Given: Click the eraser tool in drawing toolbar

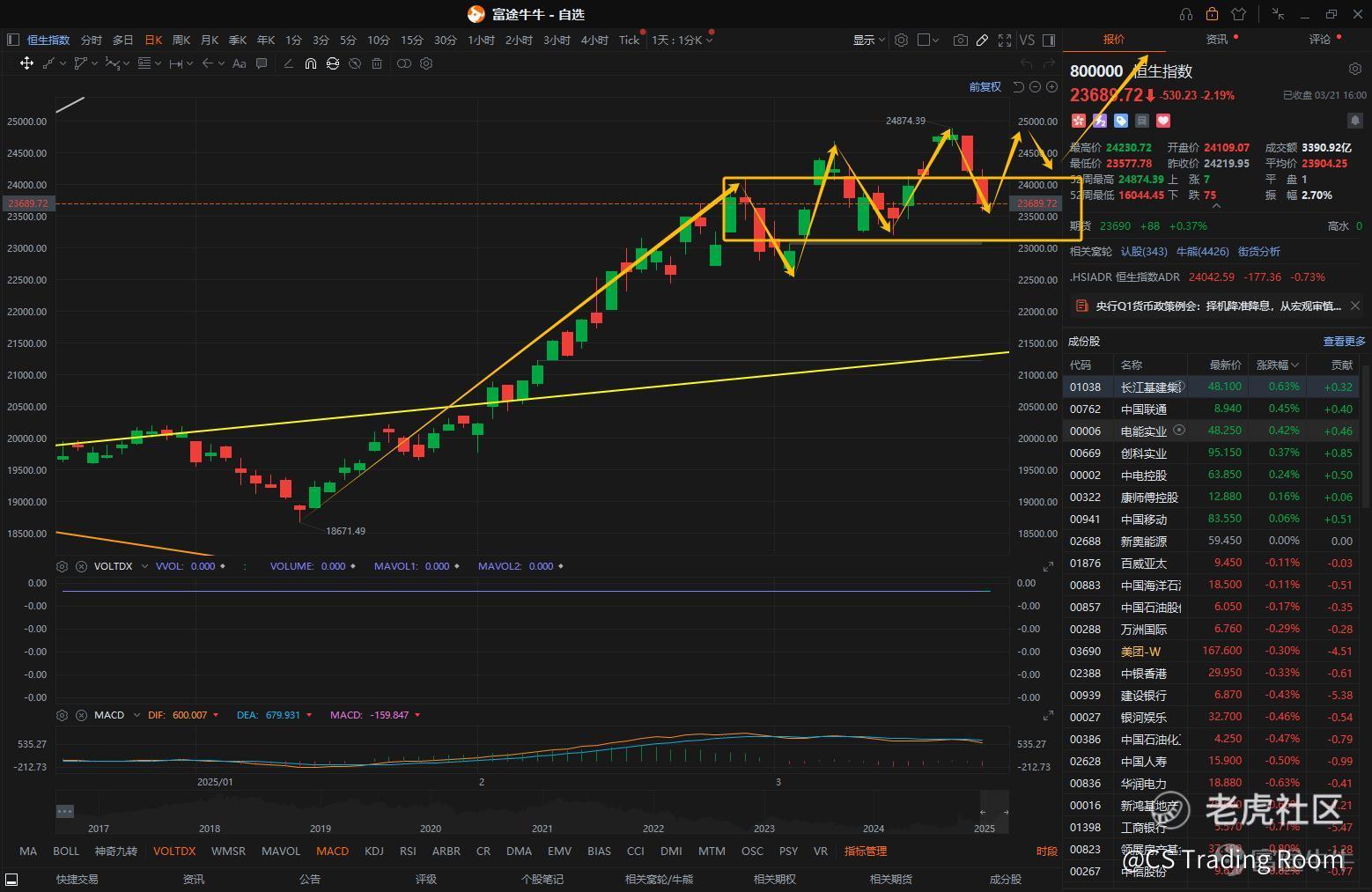Looking at the screenshot, I should (x=288, y=63).
